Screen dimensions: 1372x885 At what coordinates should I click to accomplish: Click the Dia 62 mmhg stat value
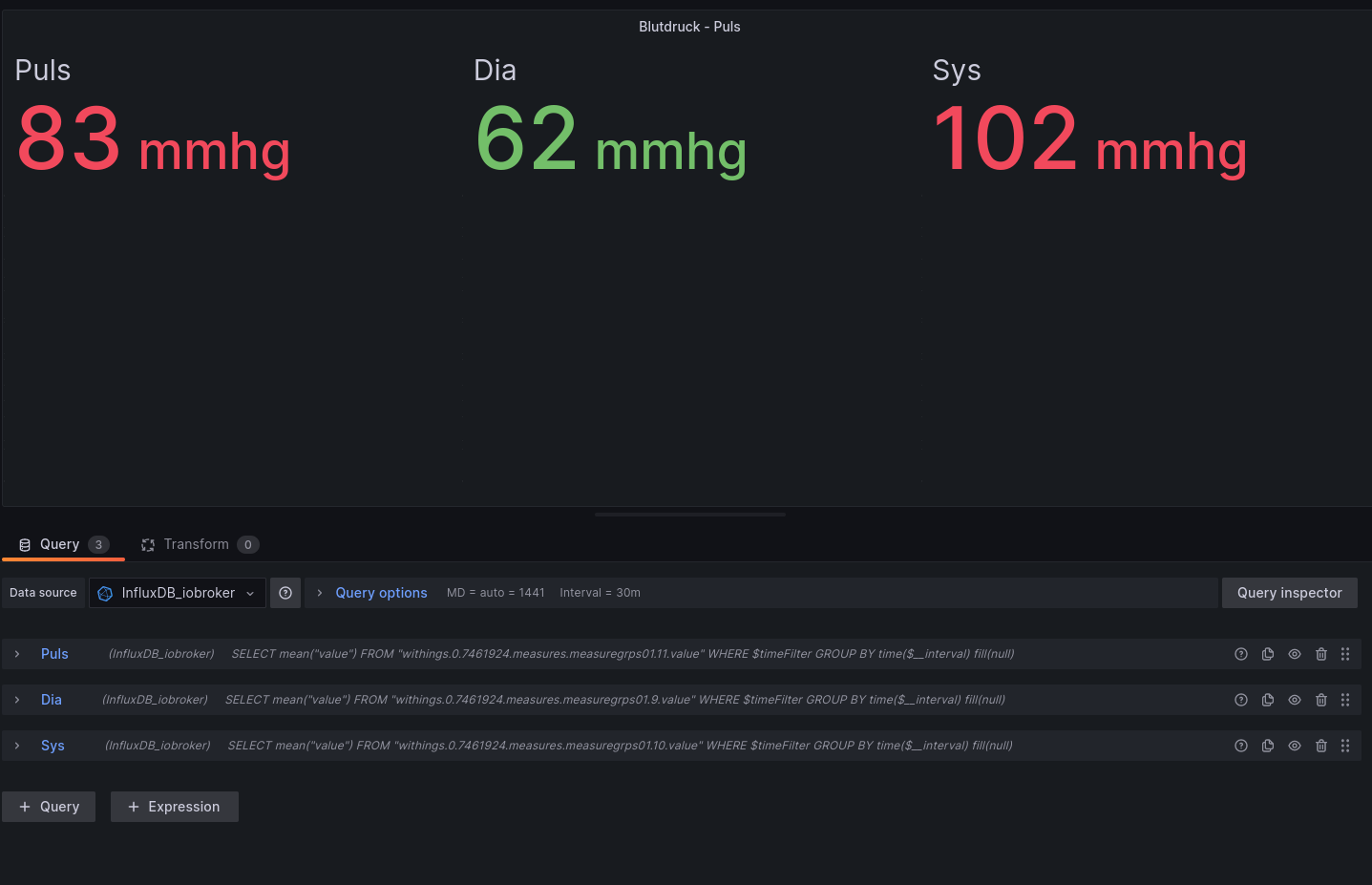click(x=611, y=140)
